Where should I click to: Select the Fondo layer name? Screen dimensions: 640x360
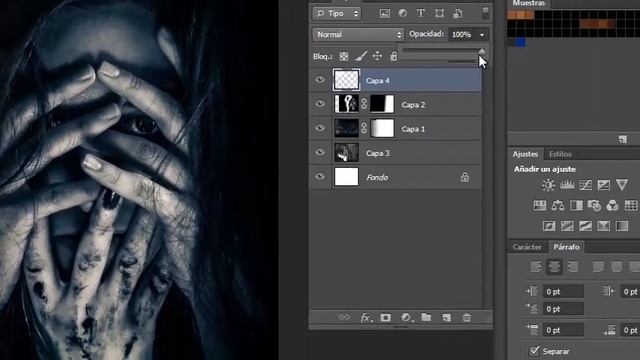377,177
